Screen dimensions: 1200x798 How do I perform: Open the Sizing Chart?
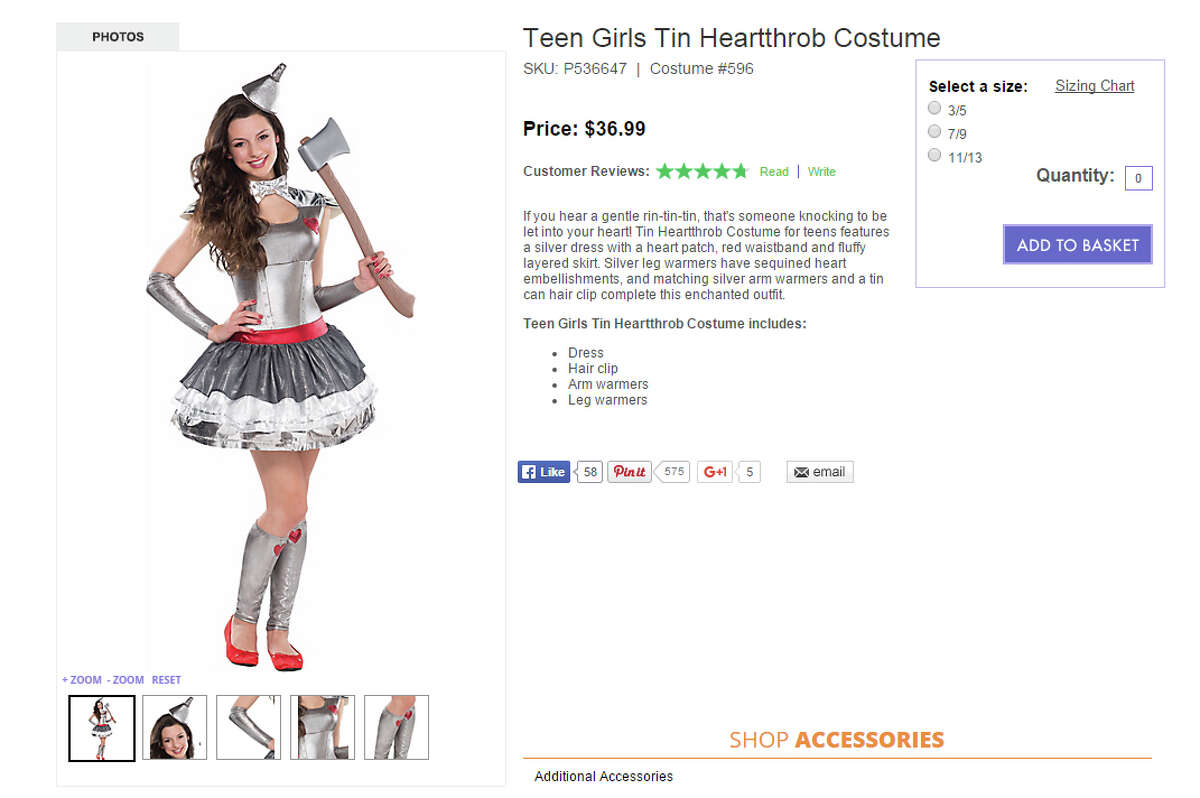click(x=1094, y=86)
